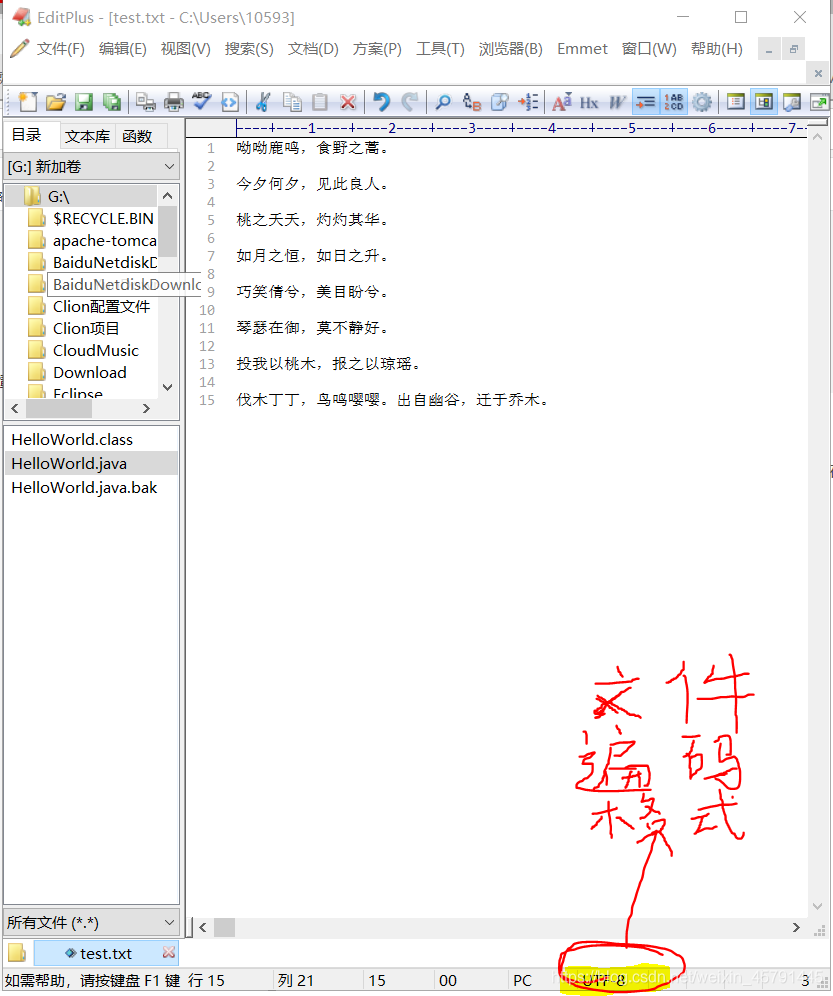Select HelloWorld.java.bak in the file list
The width and height of the screenshot is (833, 996).
[x=91, y=488]
